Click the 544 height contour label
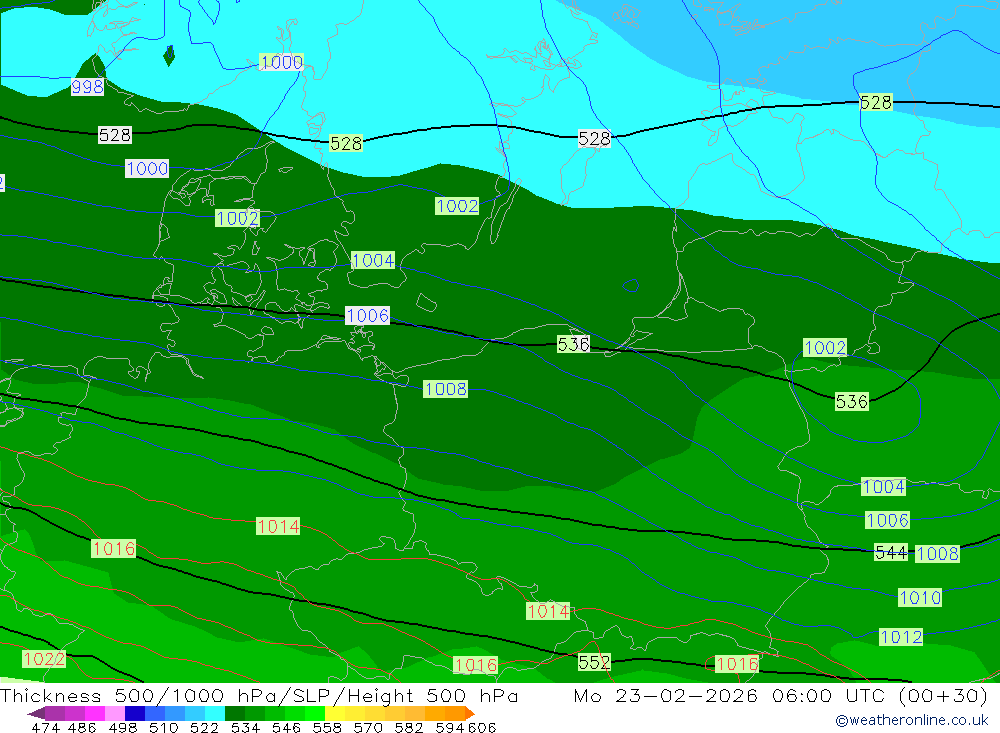This screenshot has height=733, width=1000. [891, 552]
